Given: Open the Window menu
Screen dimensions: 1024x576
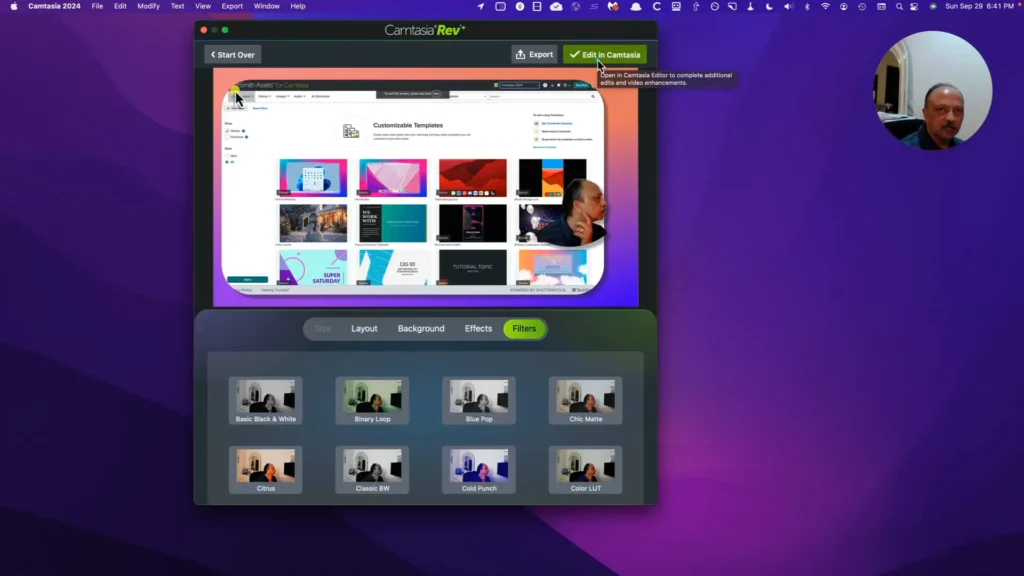Looking at the screenshot, I should (266, 7).
